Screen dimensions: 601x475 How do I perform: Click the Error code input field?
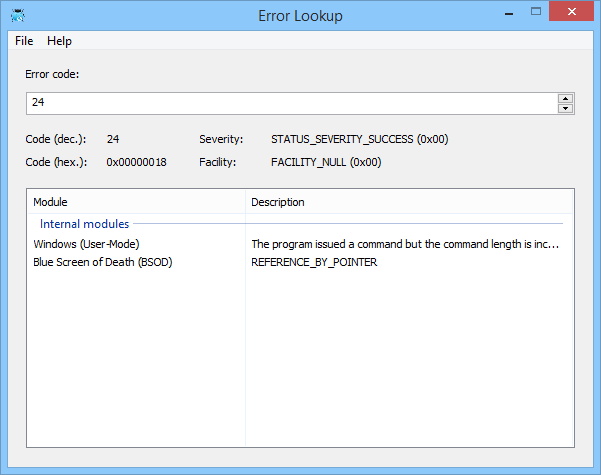click(290, 103)
